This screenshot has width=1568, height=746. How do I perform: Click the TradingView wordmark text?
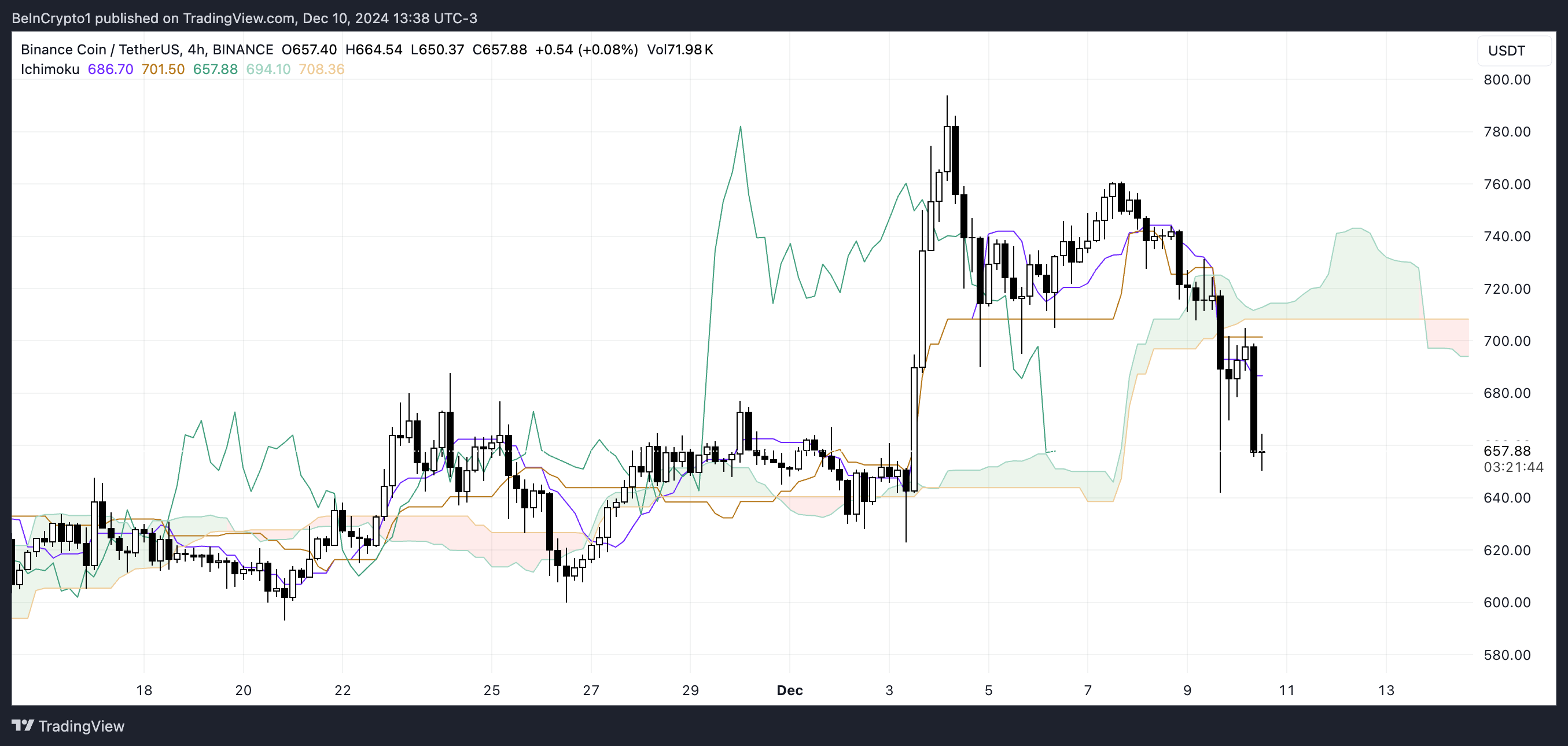81,726
